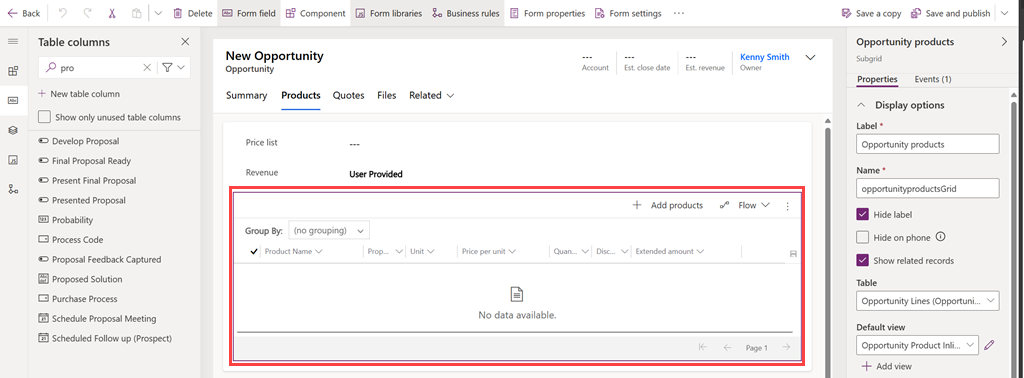Viewport: 1024px width, 378px height.
Task: Click the Redo icon in toolbar
Action: (x=88, y=13)
